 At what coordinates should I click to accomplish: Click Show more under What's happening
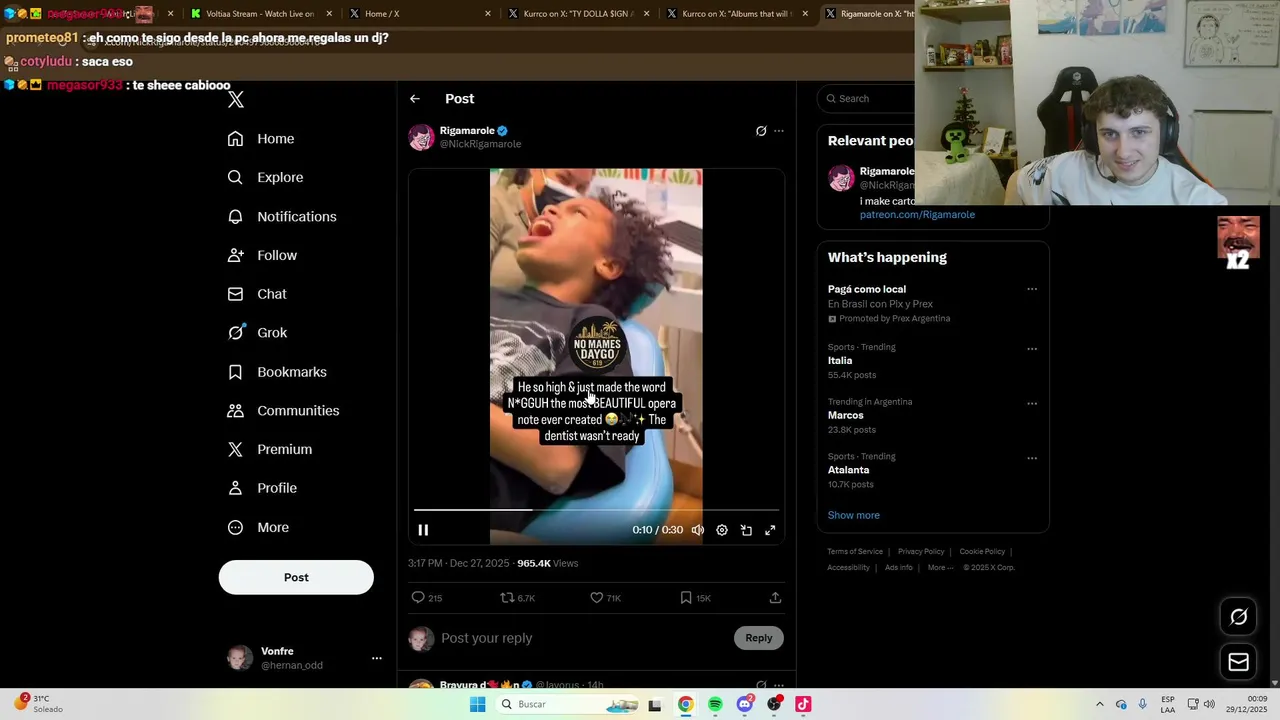pos(853,515)
